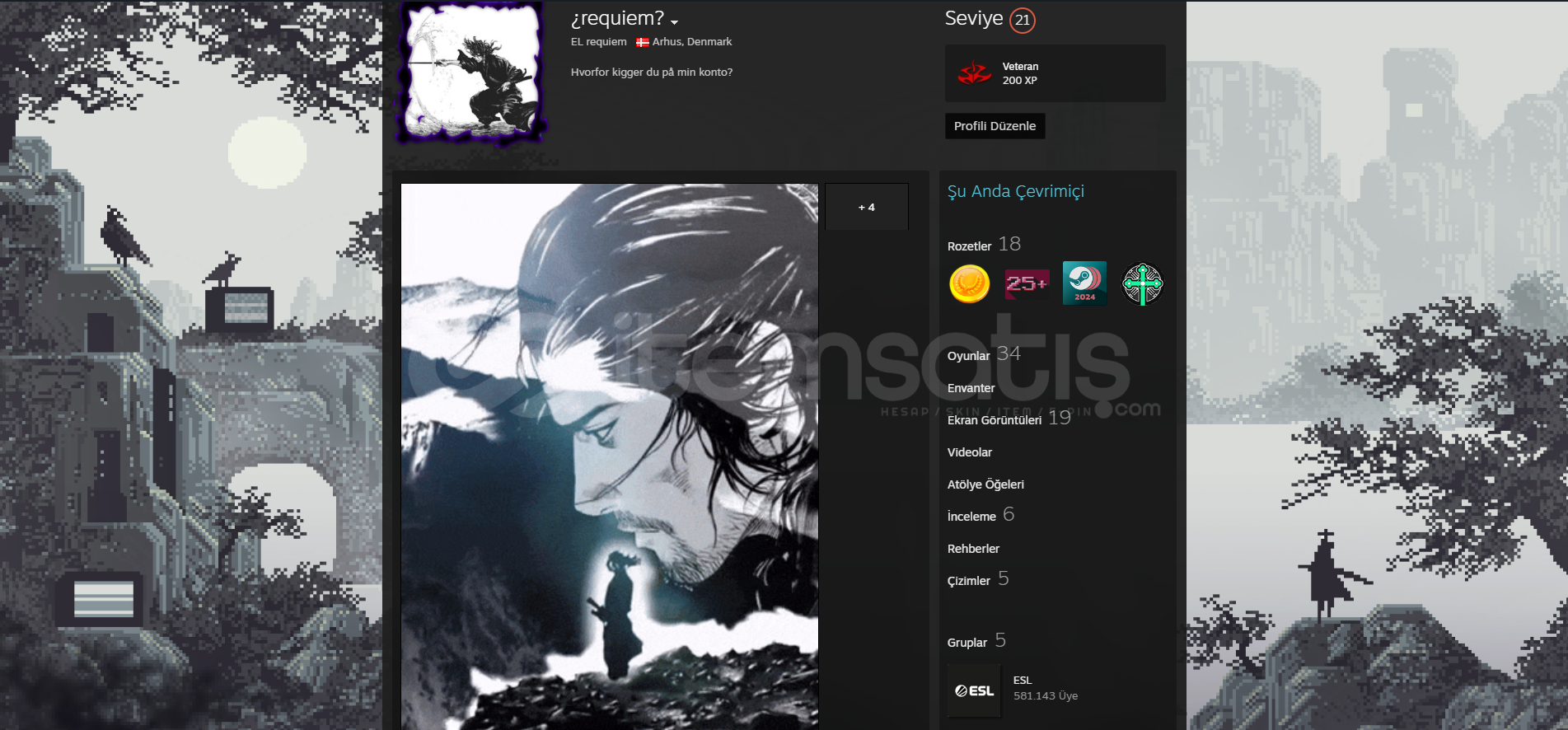Open the ESL group logo

[974, 690]
